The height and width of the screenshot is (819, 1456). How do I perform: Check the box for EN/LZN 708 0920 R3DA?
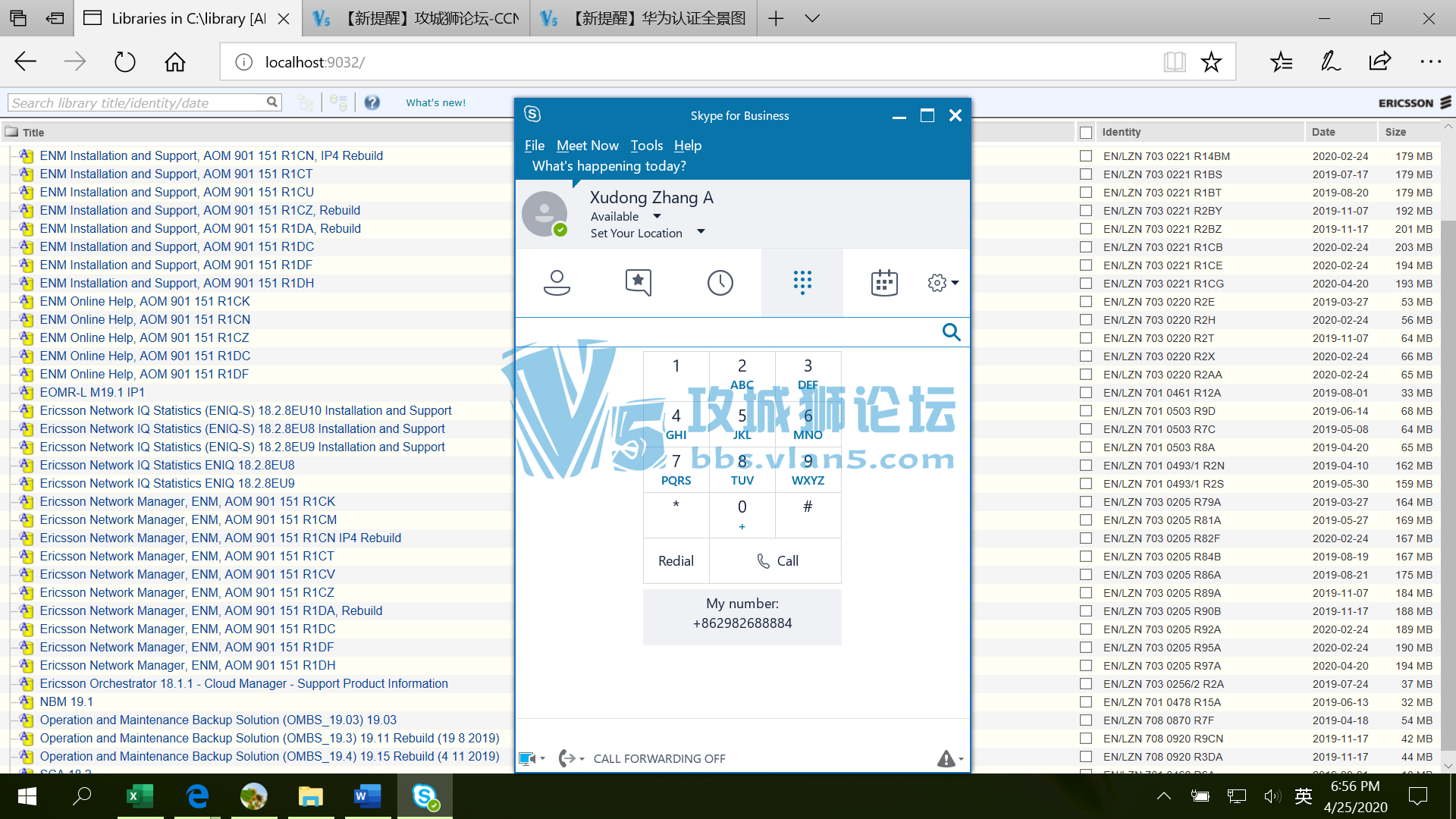coord(1086,757)
